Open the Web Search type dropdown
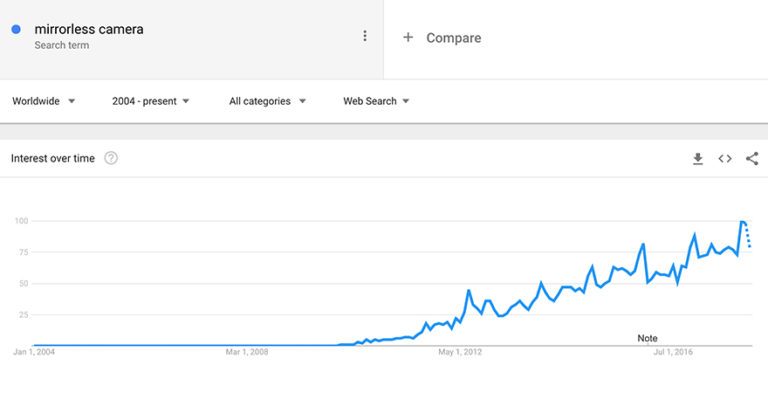 coord(376,101)
